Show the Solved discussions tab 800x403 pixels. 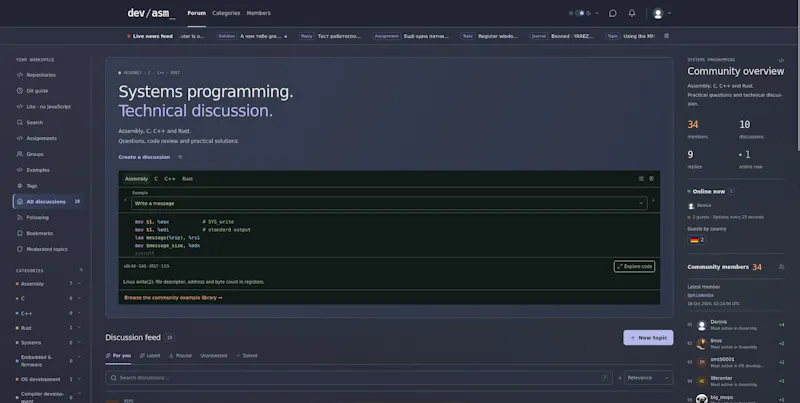point(247,356)
